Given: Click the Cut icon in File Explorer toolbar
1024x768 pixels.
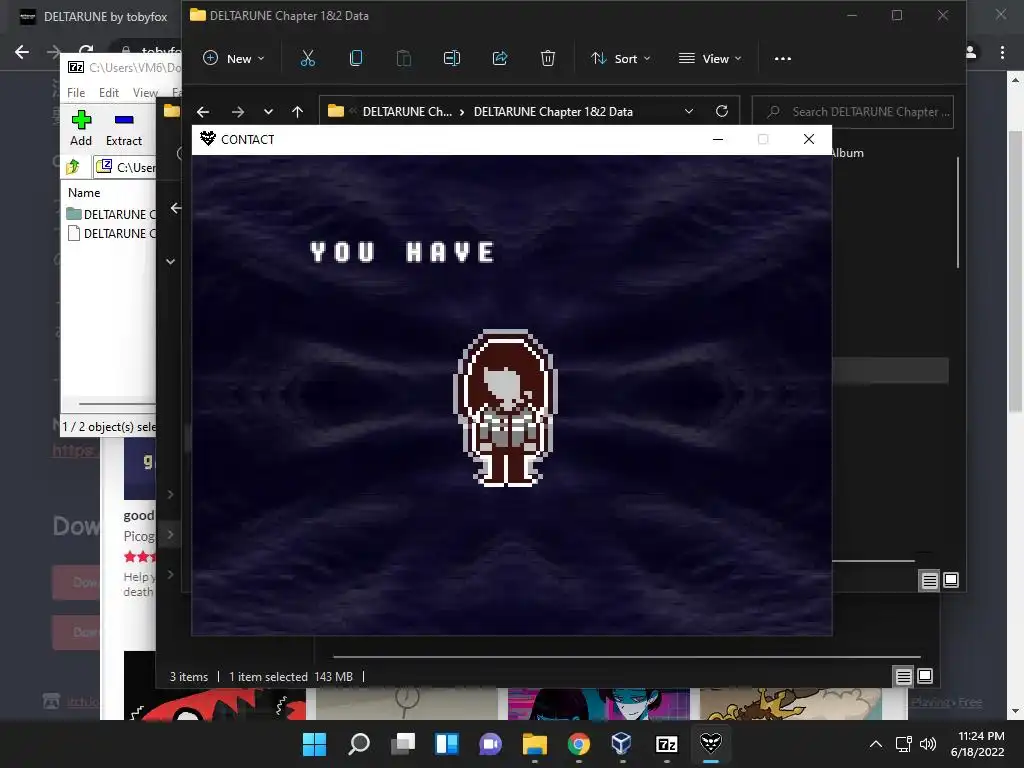Looking at the screenshot, I should pyautogui.click(x=308, y=59).
